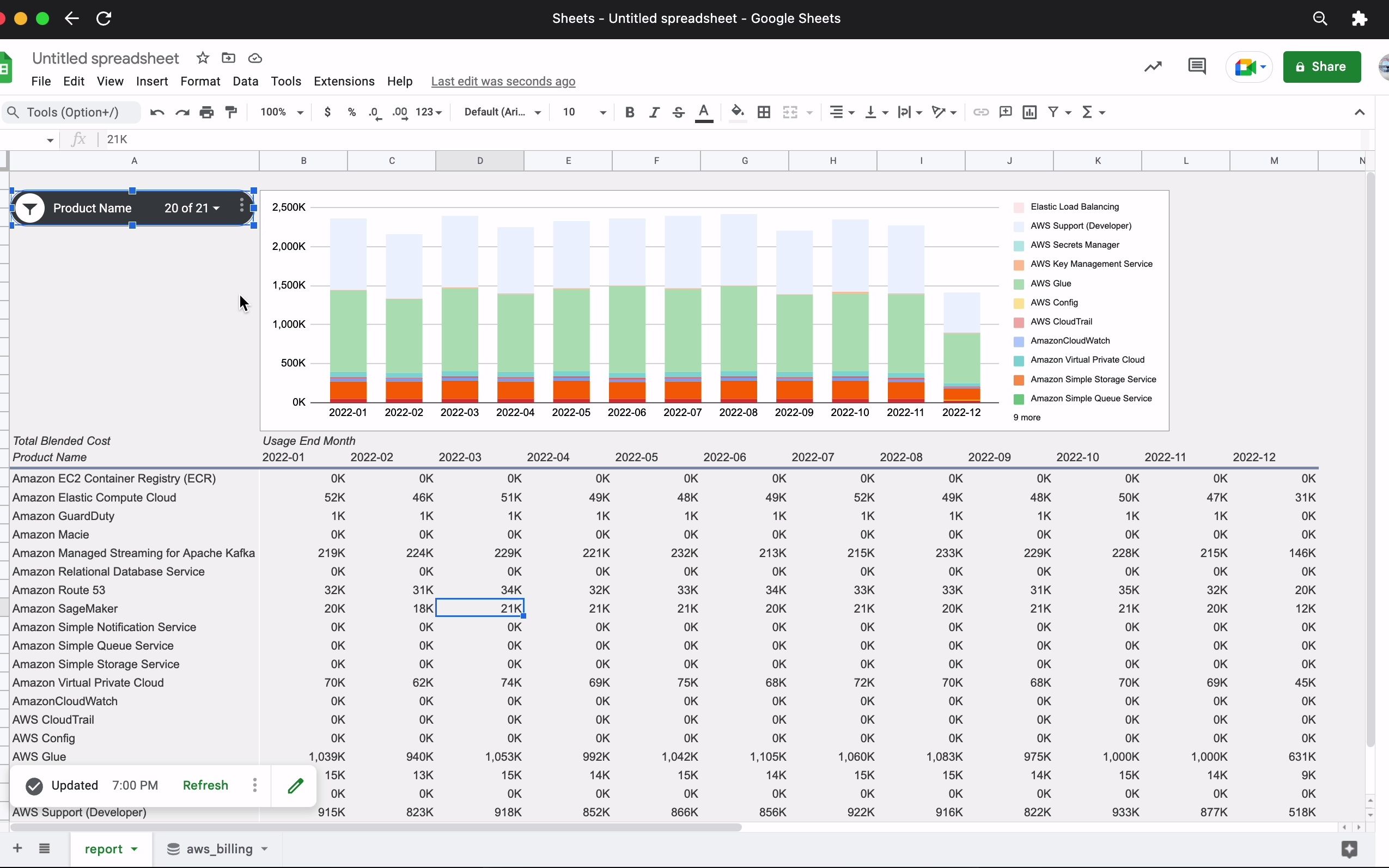Open the Insert menu
This screenshot has width=1389, height=868.
point(151,82)
